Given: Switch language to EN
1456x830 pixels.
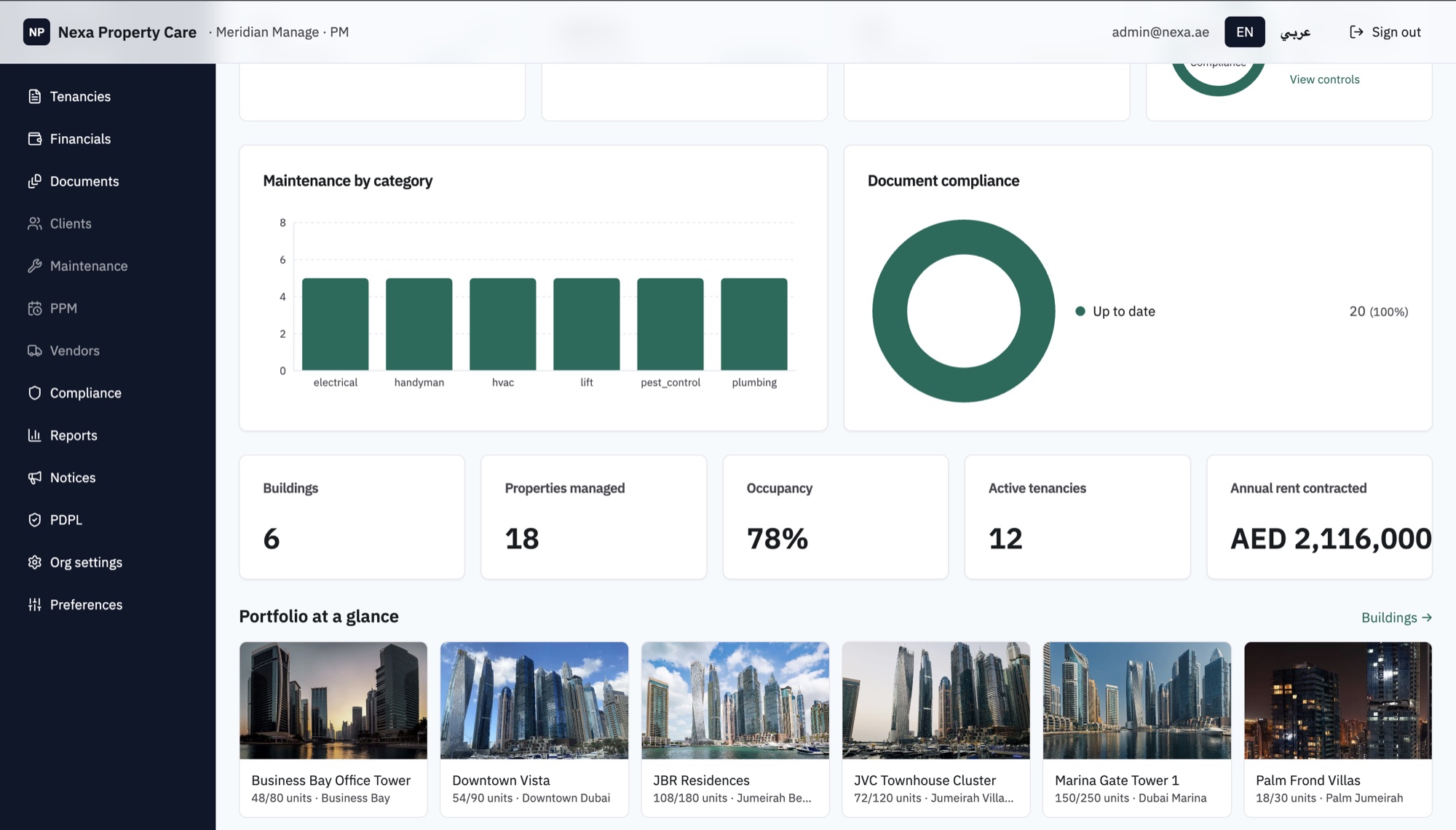Looking at the screenshot, I should (1244, 32).
